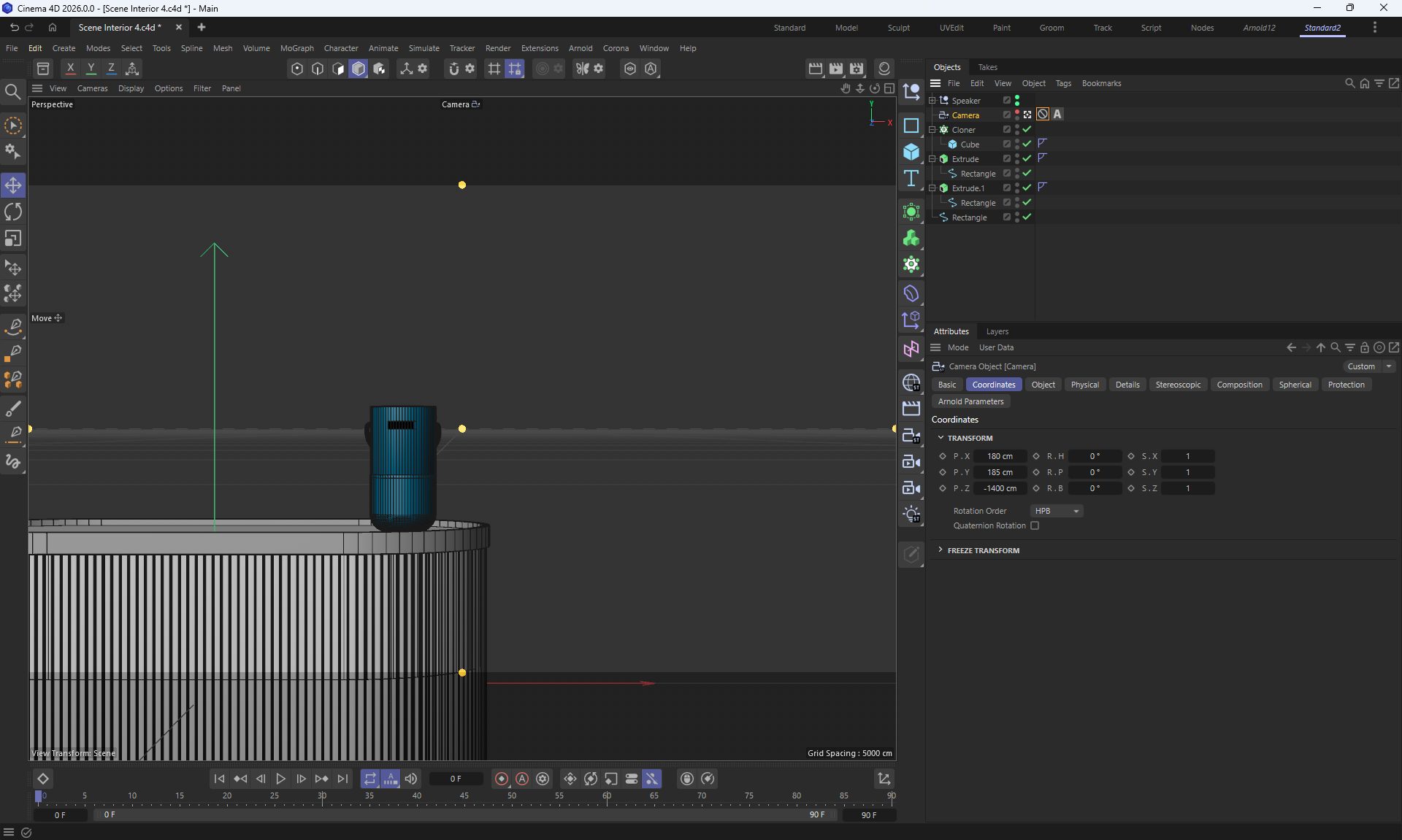
Task: Enable the Quaternion Rotation checkbox
Action: pyautogui.click(x=1035, y=525)
